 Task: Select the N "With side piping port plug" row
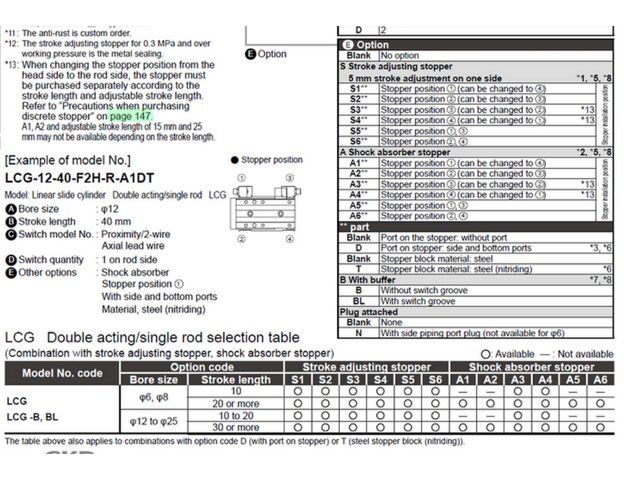coord(476,333)
